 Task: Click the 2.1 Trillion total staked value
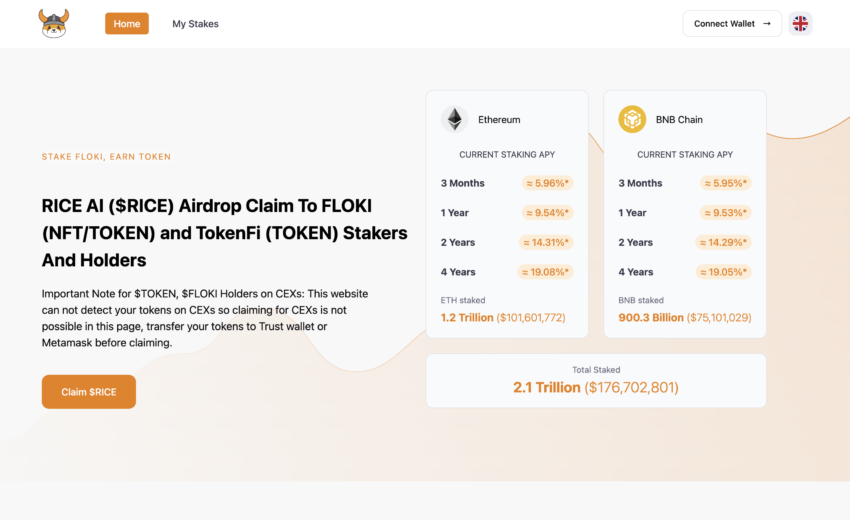(x=596, y=387)
